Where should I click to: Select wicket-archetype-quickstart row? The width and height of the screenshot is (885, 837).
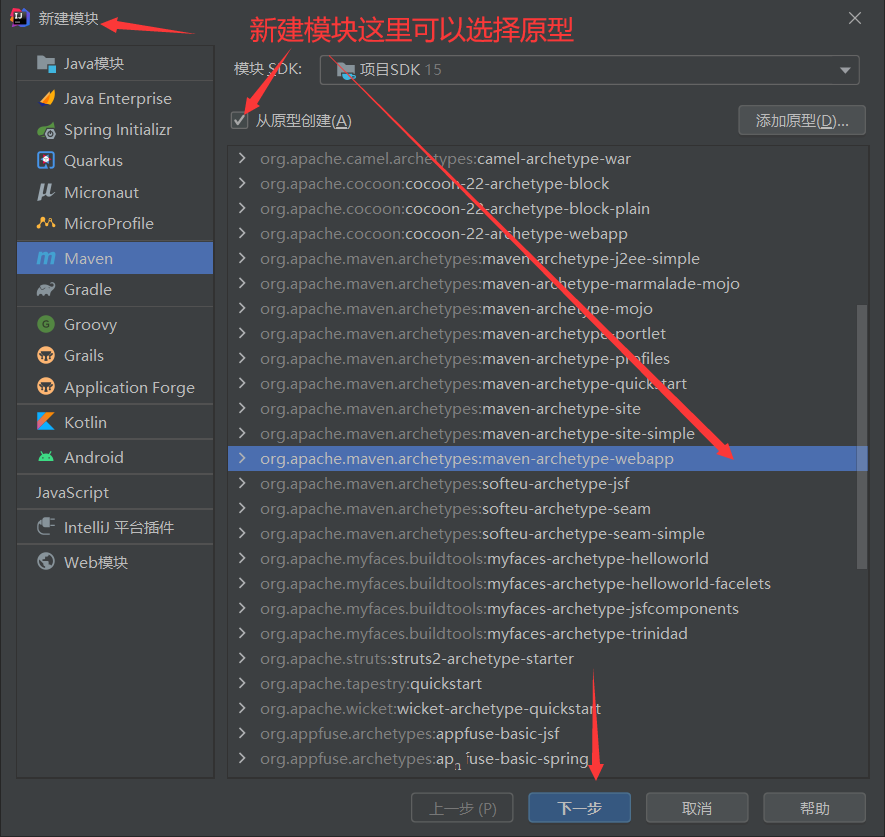pyautogui.click(x=547, y=708)
